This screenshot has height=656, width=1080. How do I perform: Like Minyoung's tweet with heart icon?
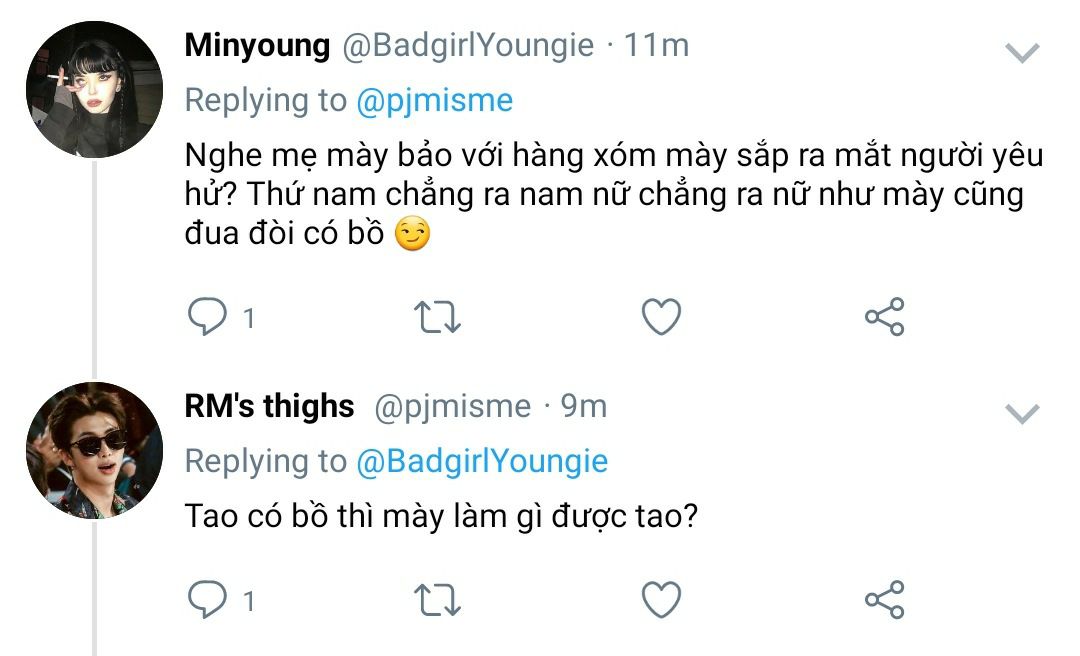coord(661,316)
